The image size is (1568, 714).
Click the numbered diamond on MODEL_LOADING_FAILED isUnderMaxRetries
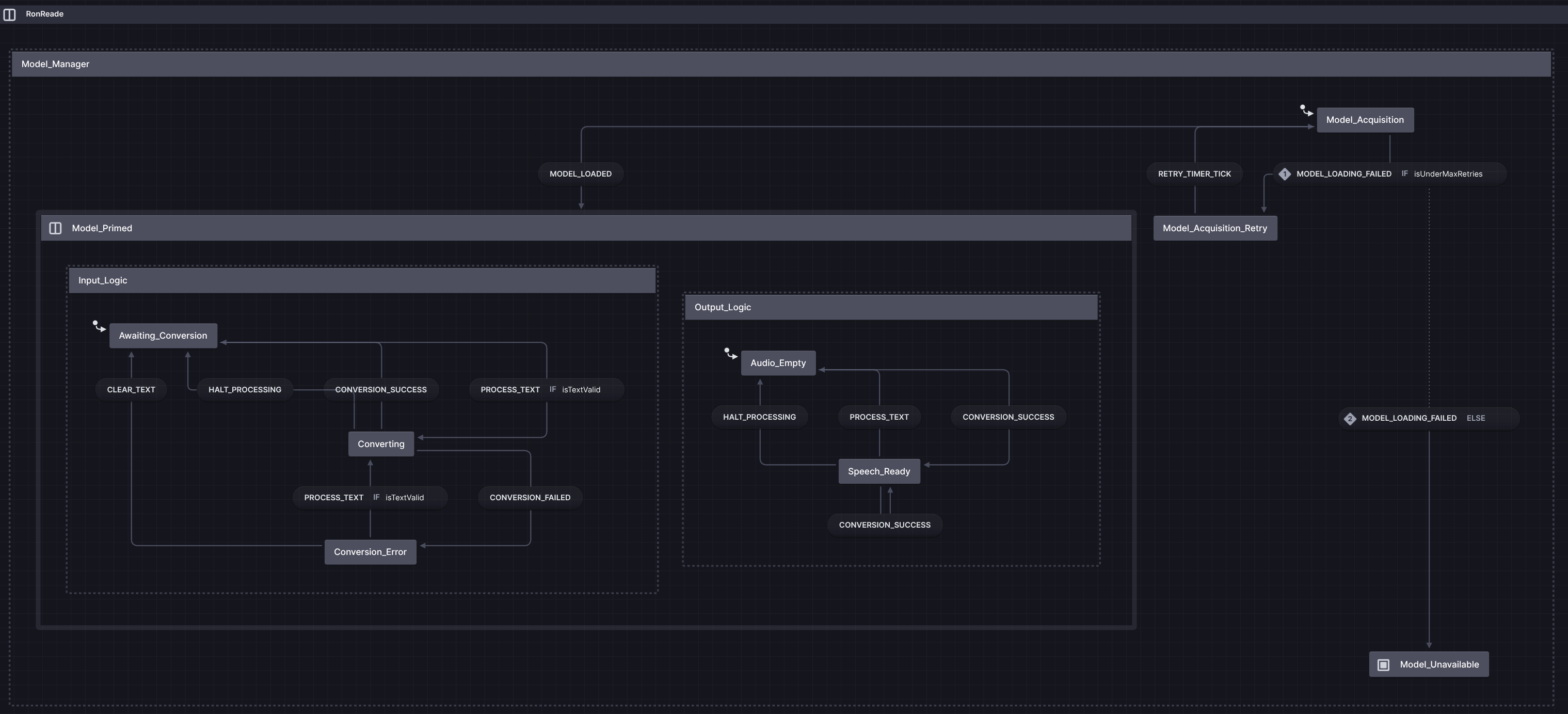pos(1284,173)
